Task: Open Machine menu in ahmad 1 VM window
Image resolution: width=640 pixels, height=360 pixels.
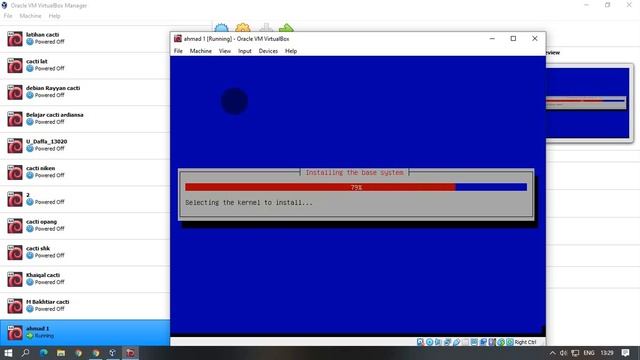Action: click(200, 51)
